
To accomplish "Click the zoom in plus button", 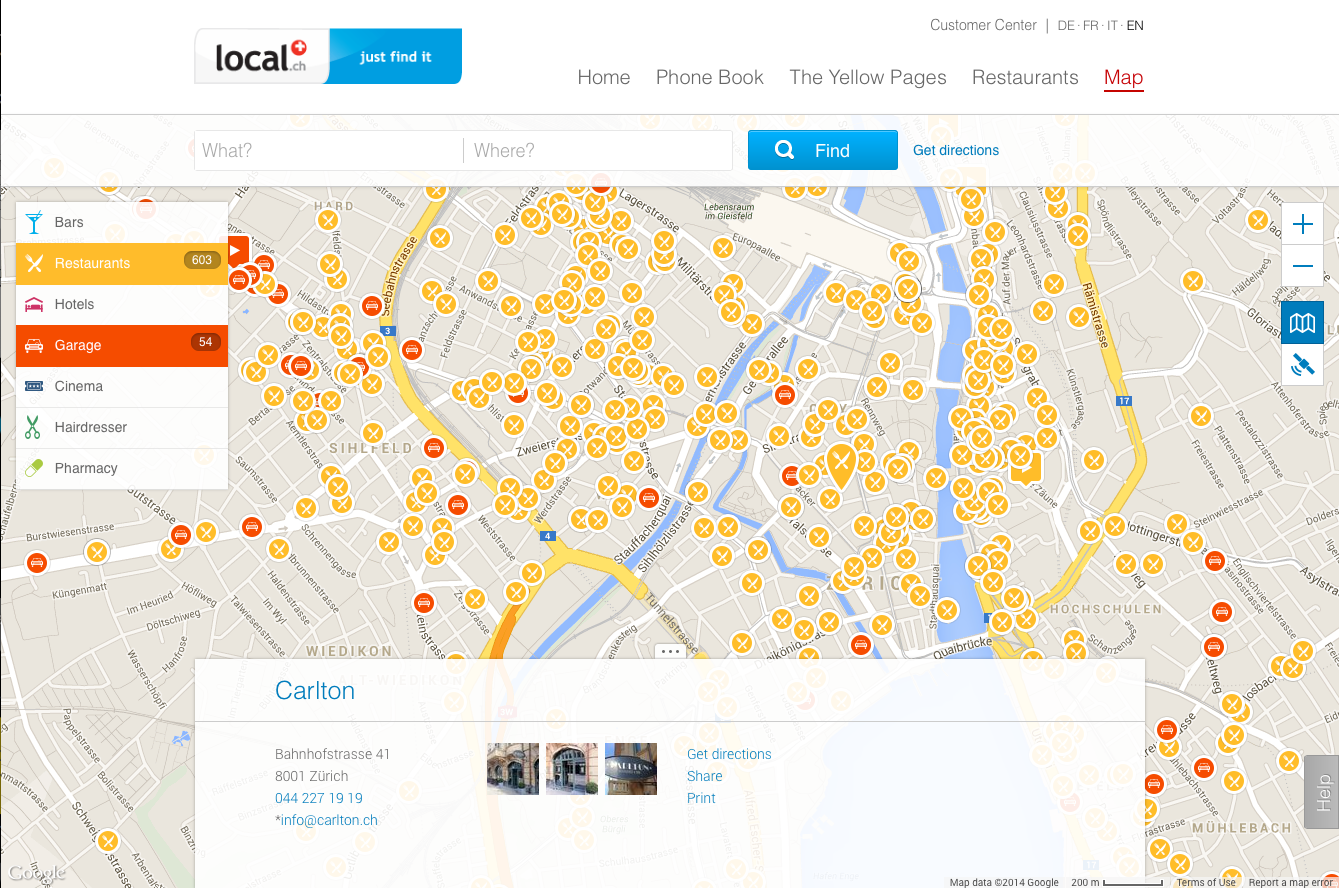I will [x=1302, y=224].
